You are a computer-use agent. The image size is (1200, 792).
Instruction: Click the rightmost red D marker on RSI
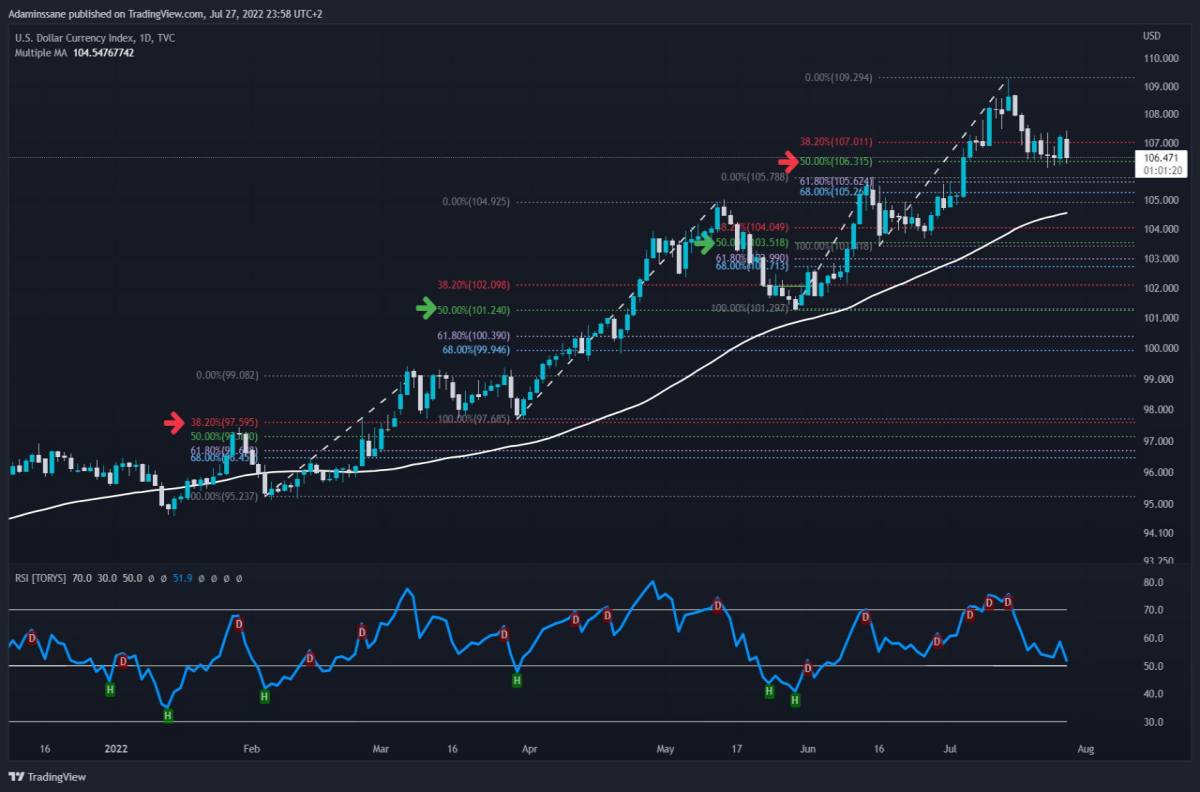[x=1008, y=603]
